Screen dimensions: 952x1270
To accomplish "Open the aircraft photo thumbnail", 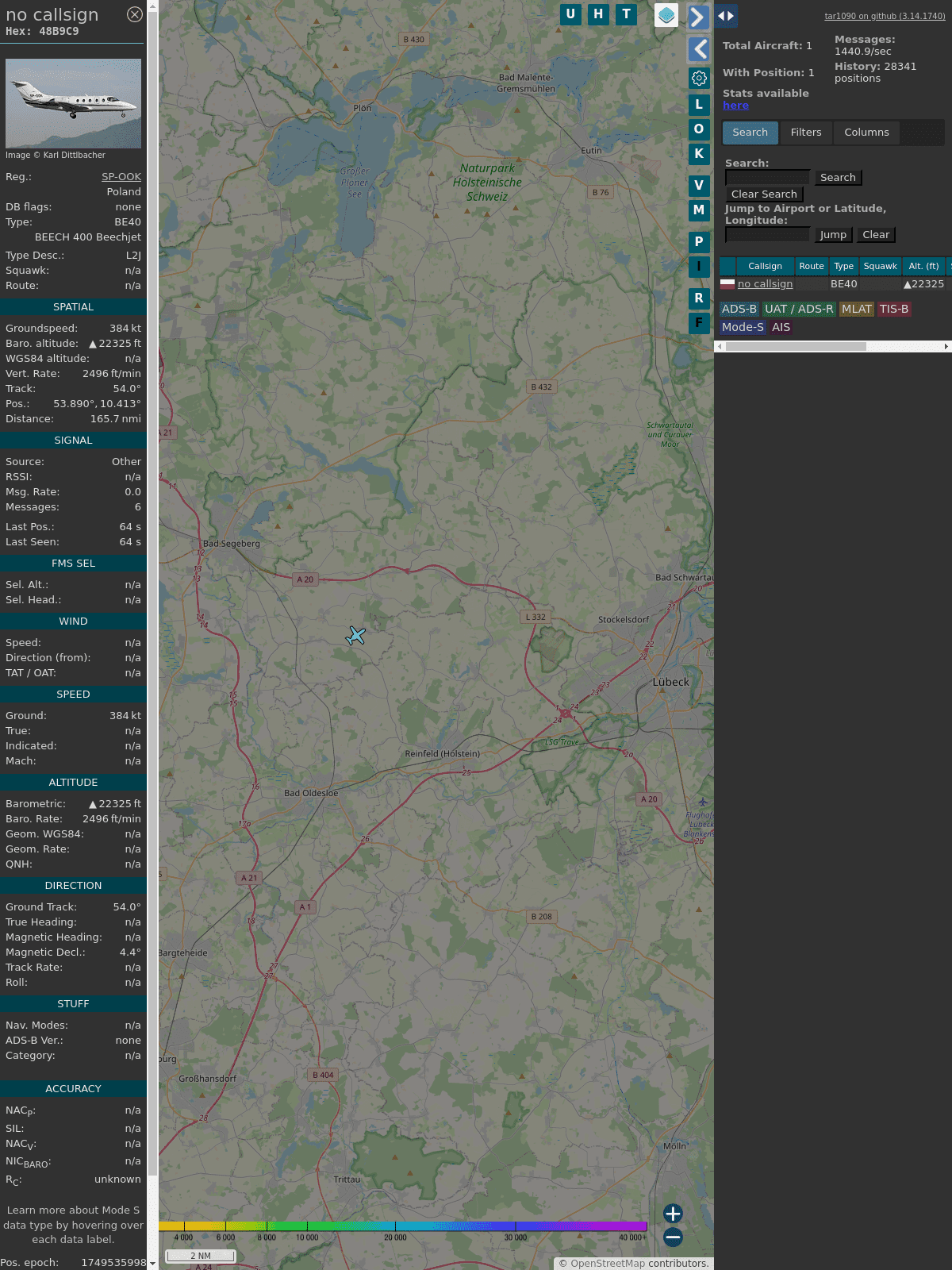I will click(x=73, y=103).
